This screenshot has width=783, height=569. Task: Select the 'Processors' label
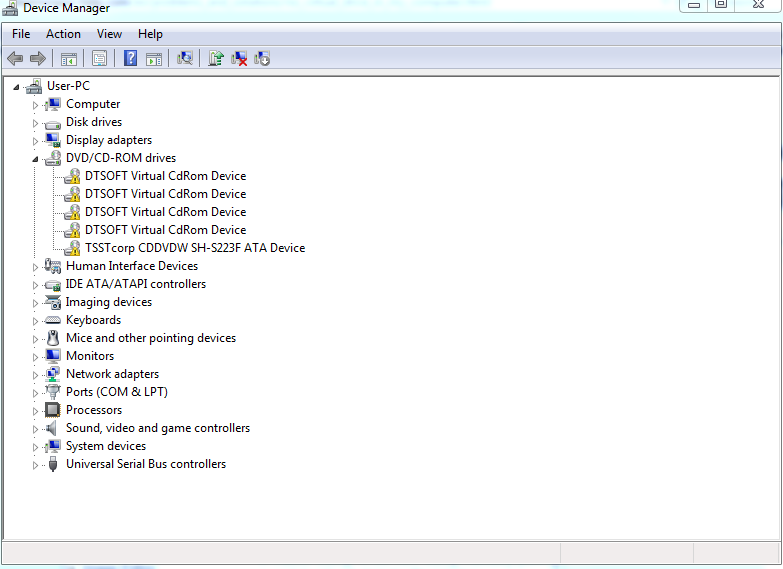point(94,410)
